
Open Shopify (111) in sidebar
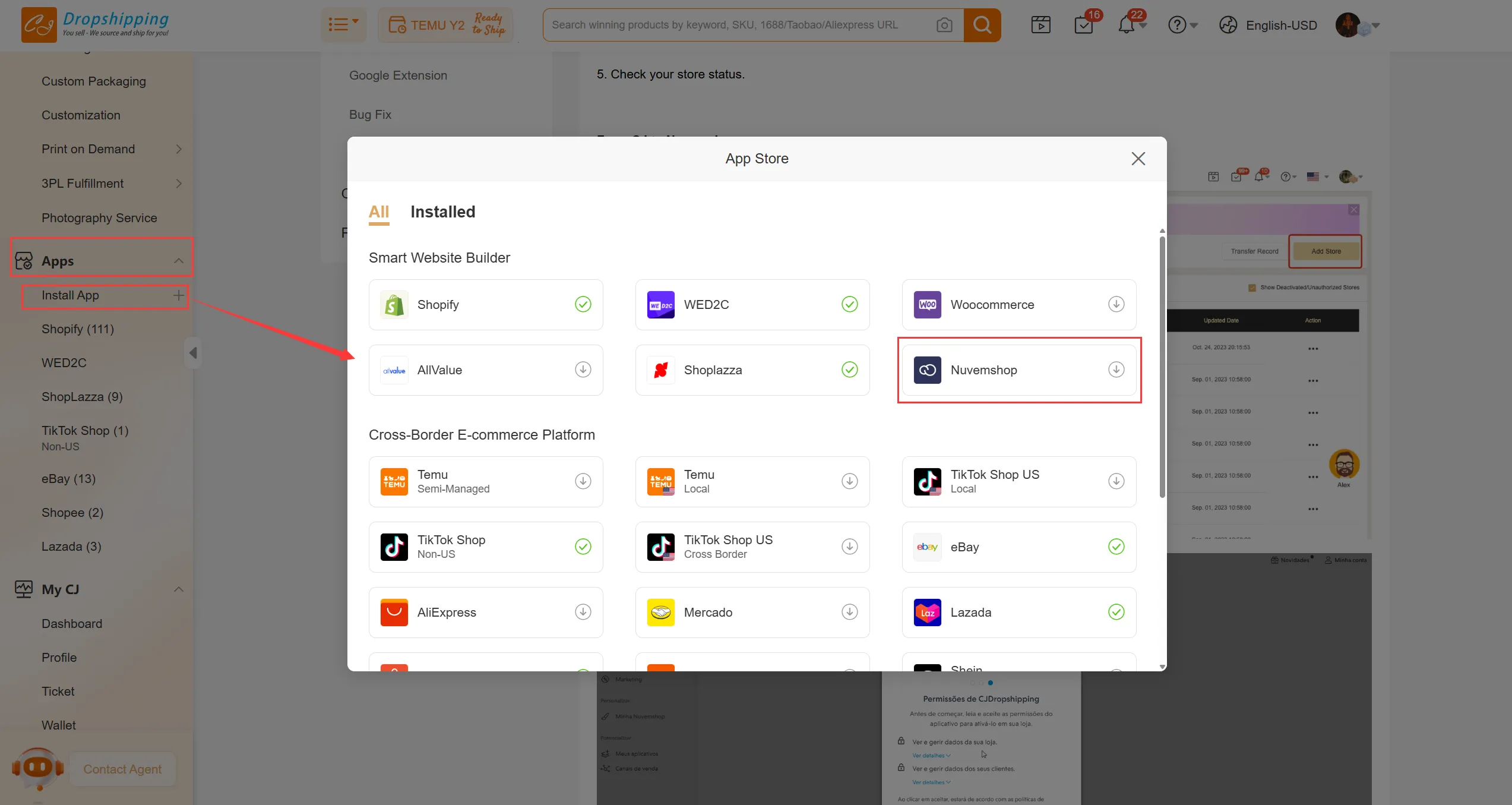click(x=78, y=329)
